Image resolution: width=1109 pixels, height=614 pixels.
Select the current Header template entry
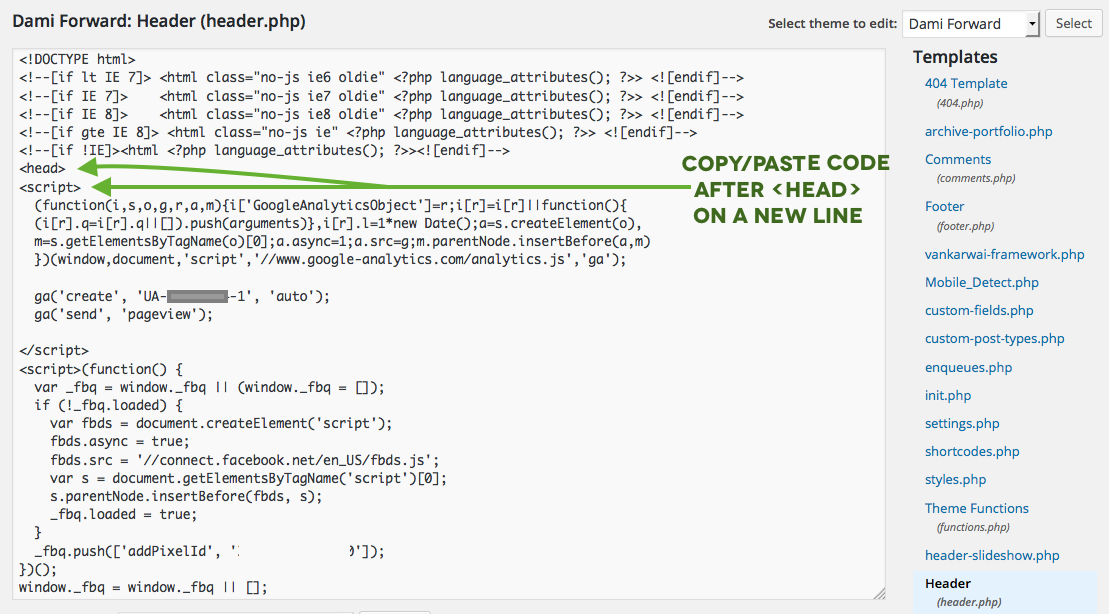948,584
